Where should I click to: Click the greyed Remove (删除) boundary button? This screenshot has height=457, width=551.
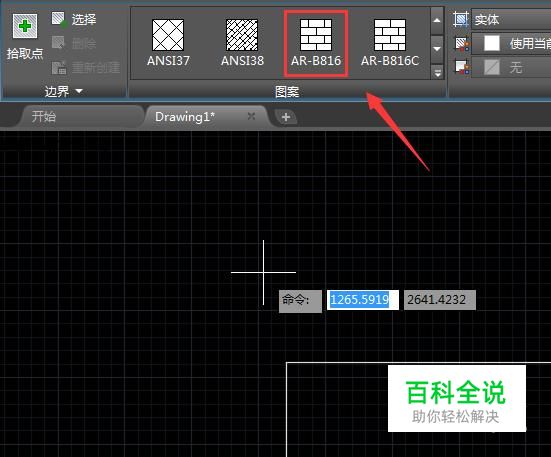[x=73, y=43]
